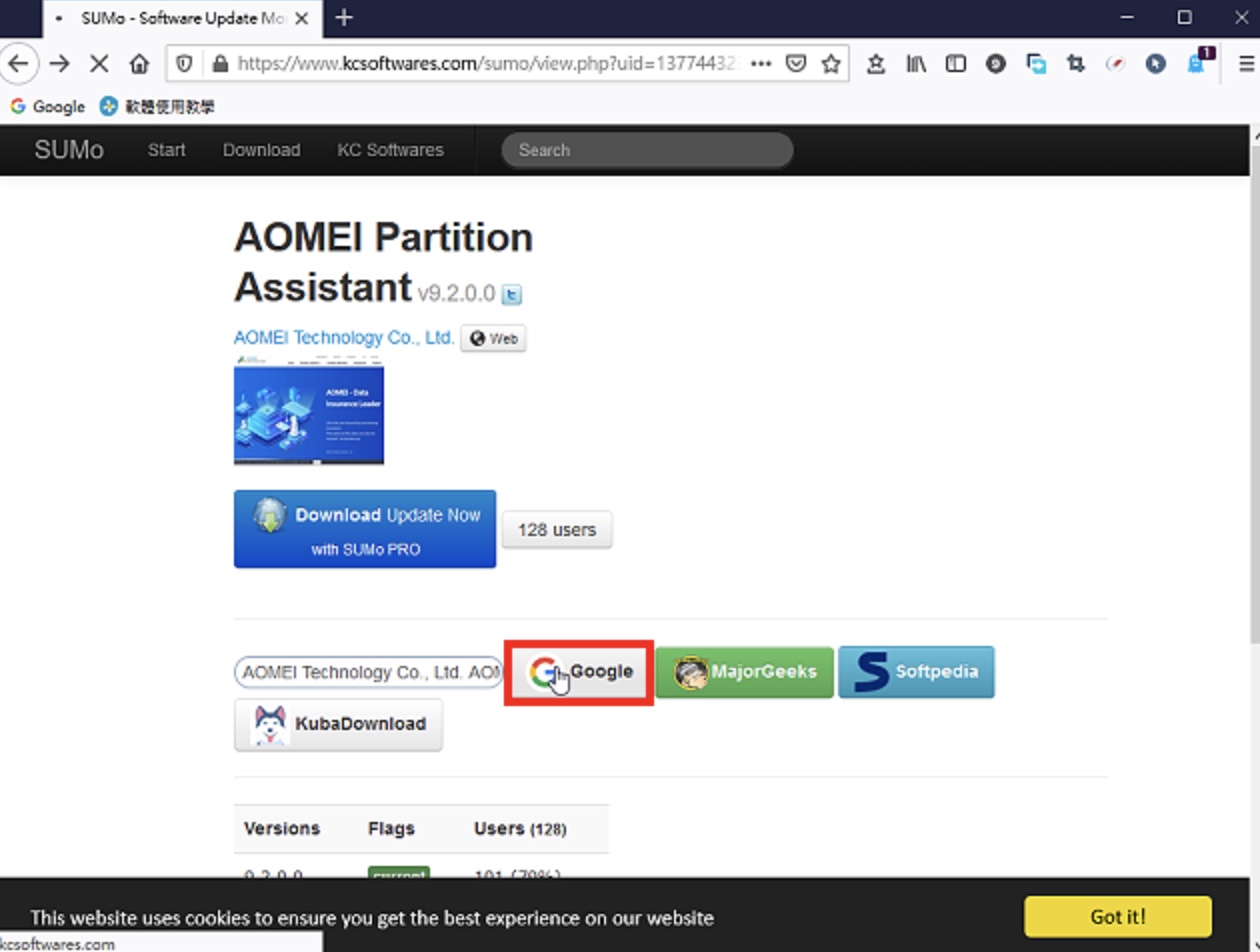
Task: Open the AOMEI Technology Co., Ltd. link
Action: click(x=344, y=338)
